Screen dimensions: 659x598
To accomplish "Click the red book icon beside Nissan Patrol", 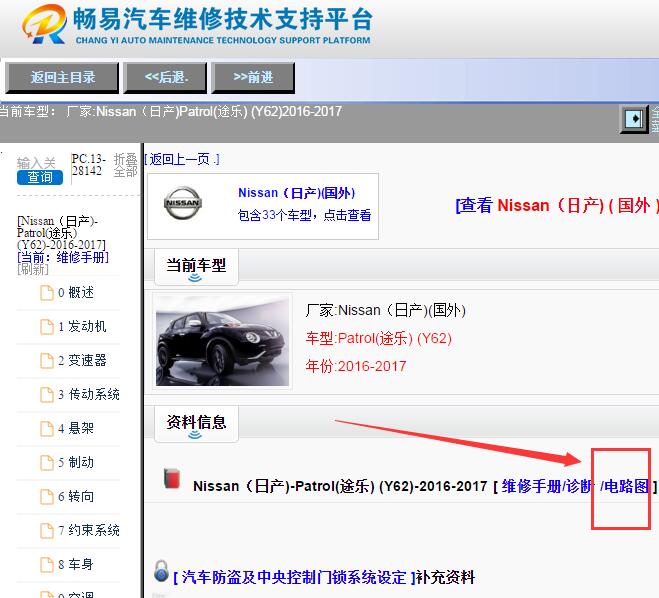I will click(172, 479).
